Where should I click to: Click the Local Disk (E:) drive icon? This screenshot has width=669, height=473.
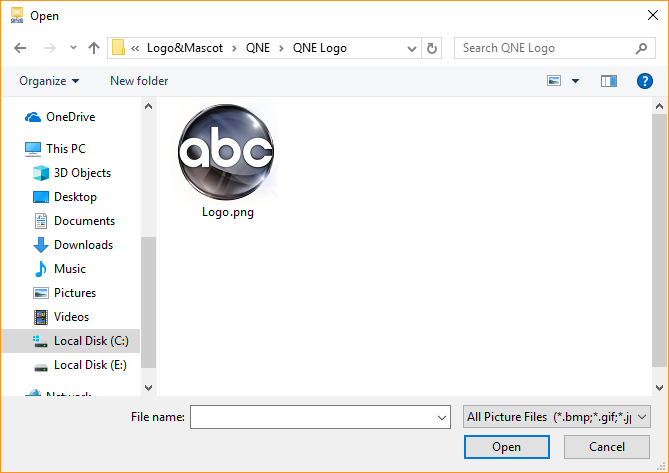41,367
